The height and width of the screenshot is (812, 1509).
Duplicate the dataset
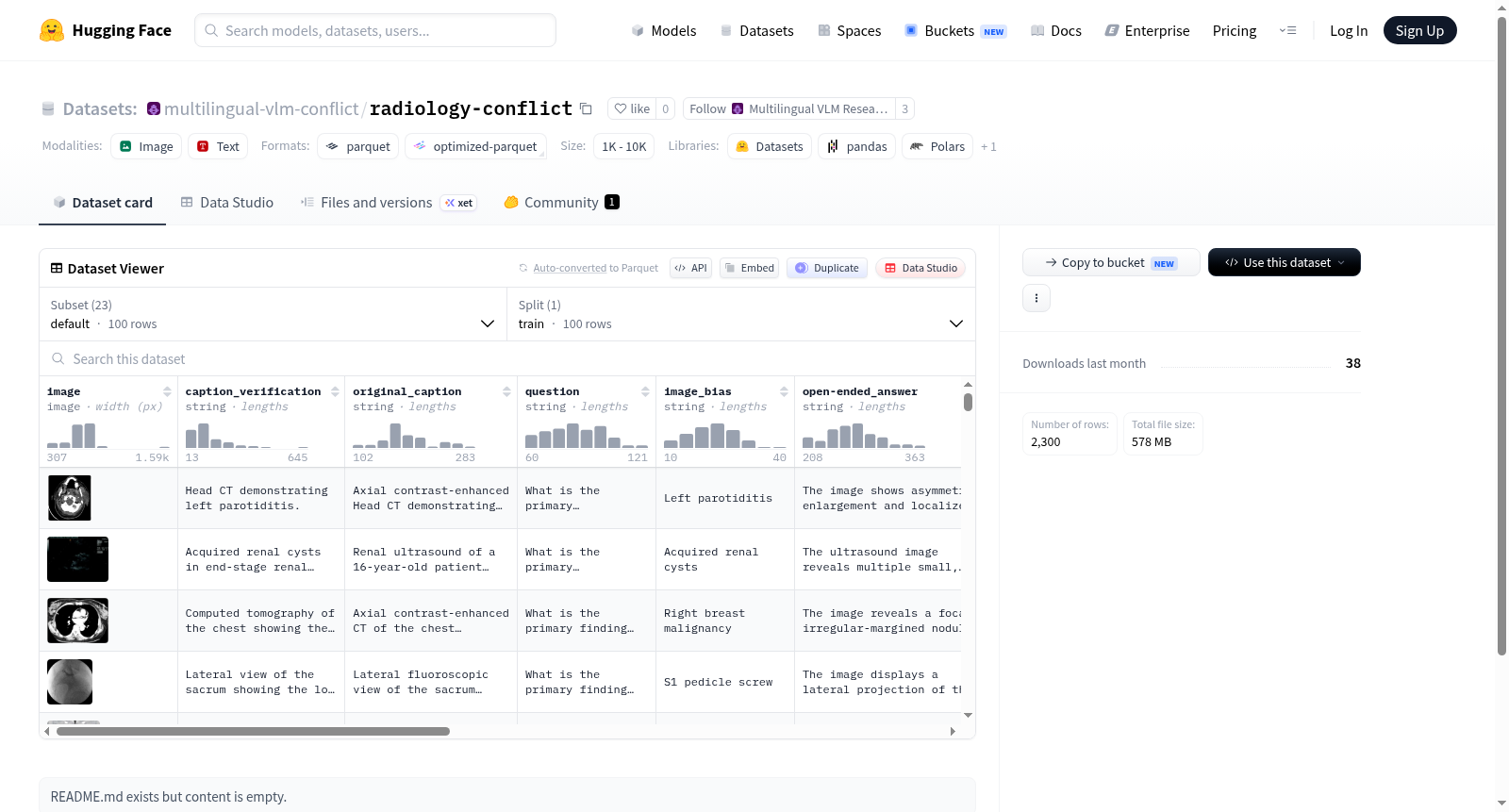point(827,268)
